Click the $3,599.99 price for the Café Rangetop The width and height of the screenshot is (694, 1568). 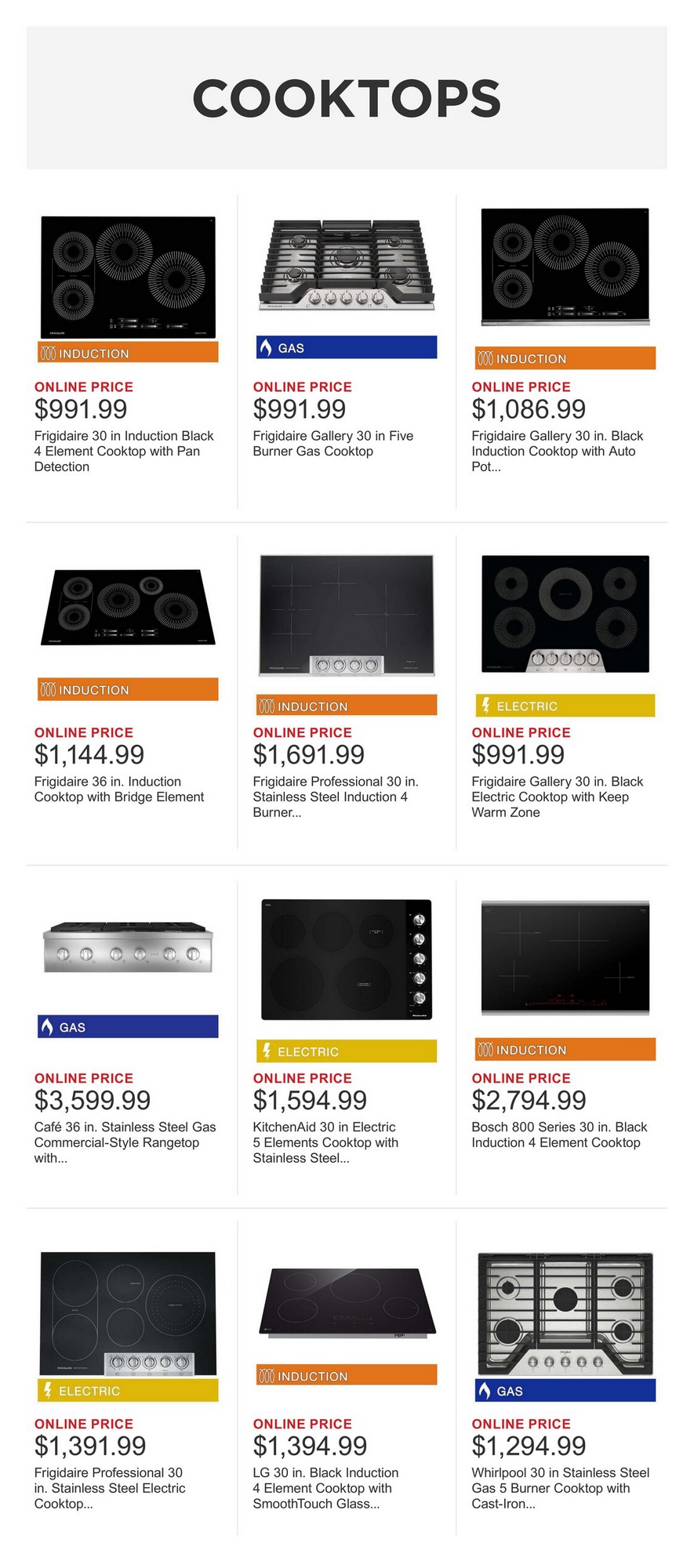pos(93,1100)
